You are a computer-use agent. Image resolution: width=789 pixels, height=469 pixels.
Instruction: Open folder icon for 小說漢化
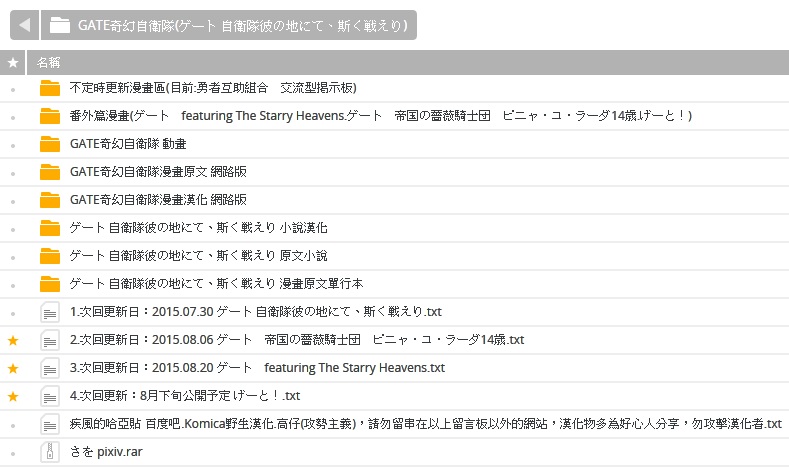click(50, 228)
